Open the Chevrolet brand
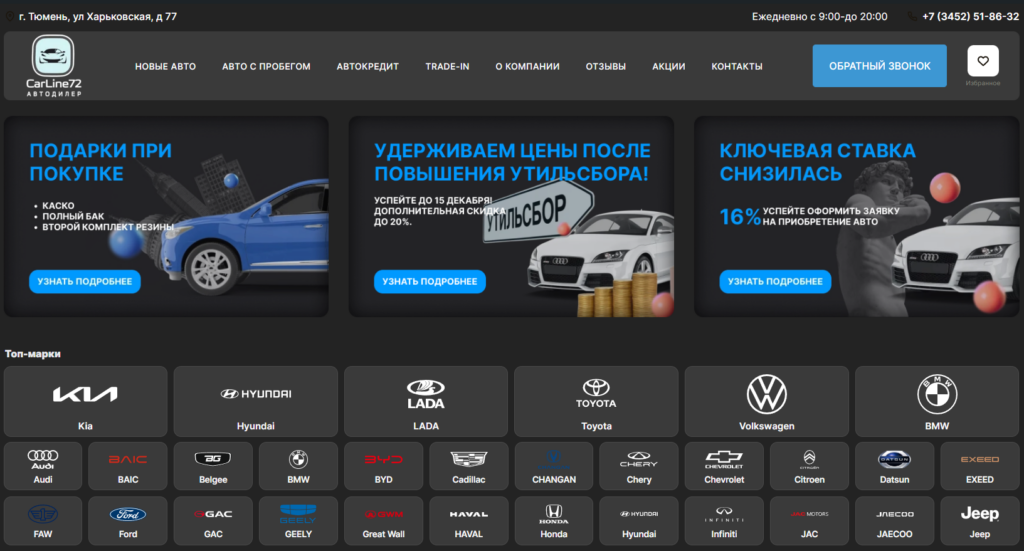This screenshot has height=551, width=1024. (724, 466)
